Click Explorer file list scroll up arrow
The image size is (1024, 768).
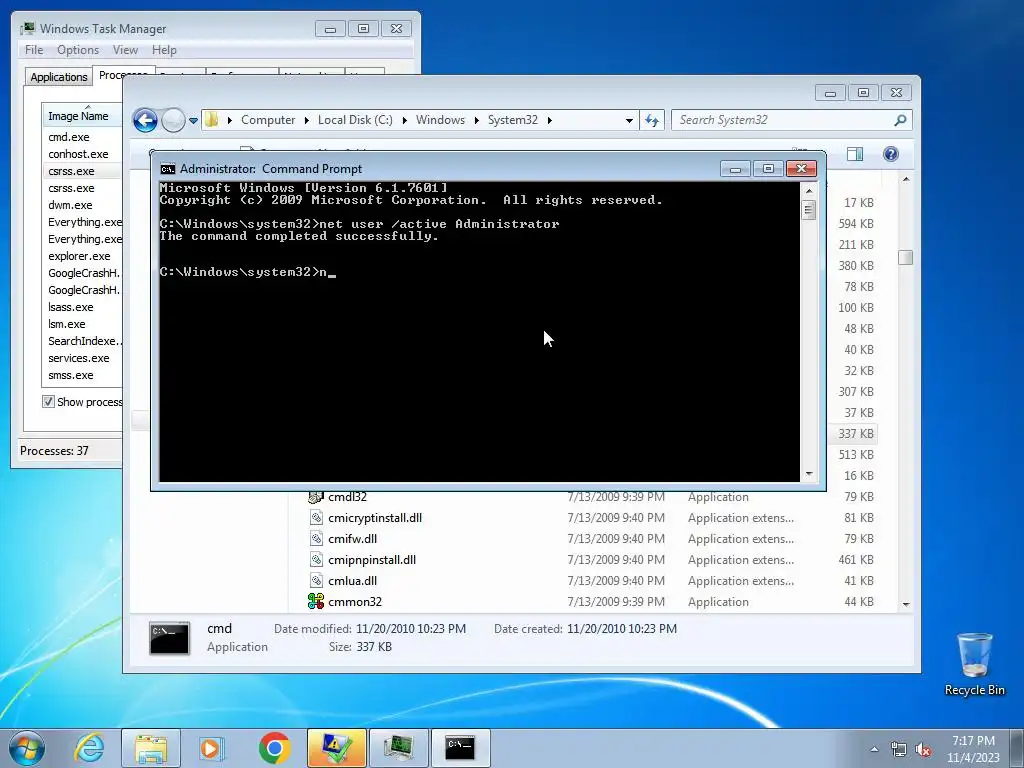point(906,179)
